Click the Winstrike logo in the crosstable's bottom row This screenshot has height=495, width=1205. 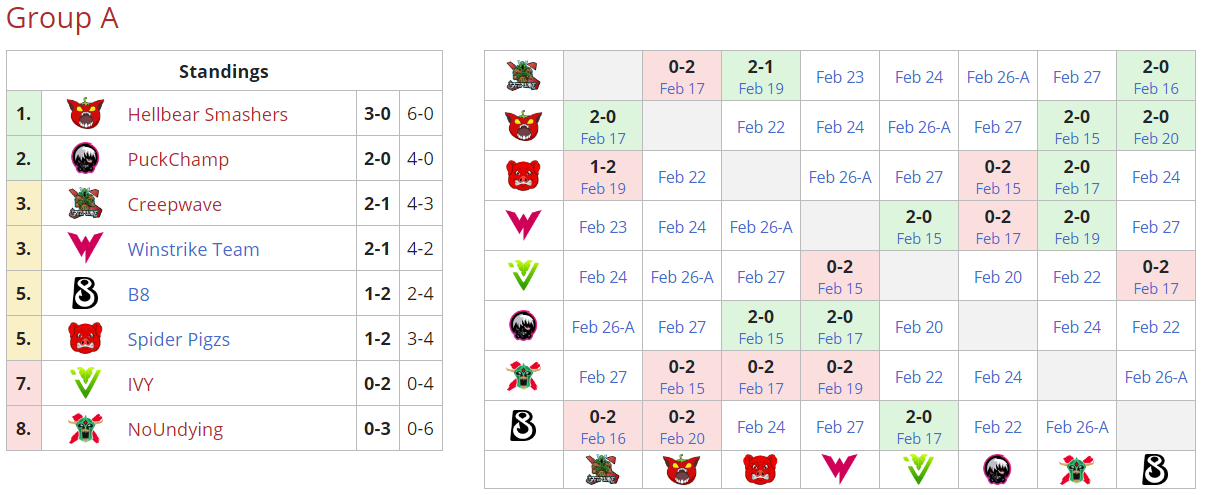[x=839, y=469]
